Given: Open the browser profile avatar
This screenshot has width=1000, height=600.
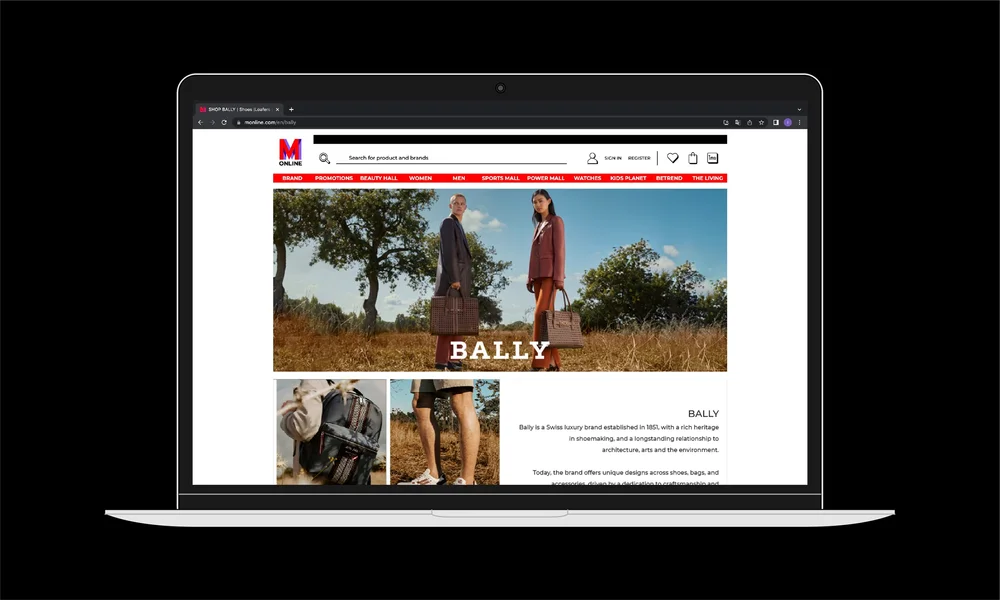Looking at the screenshot, I should pos(788,122).
